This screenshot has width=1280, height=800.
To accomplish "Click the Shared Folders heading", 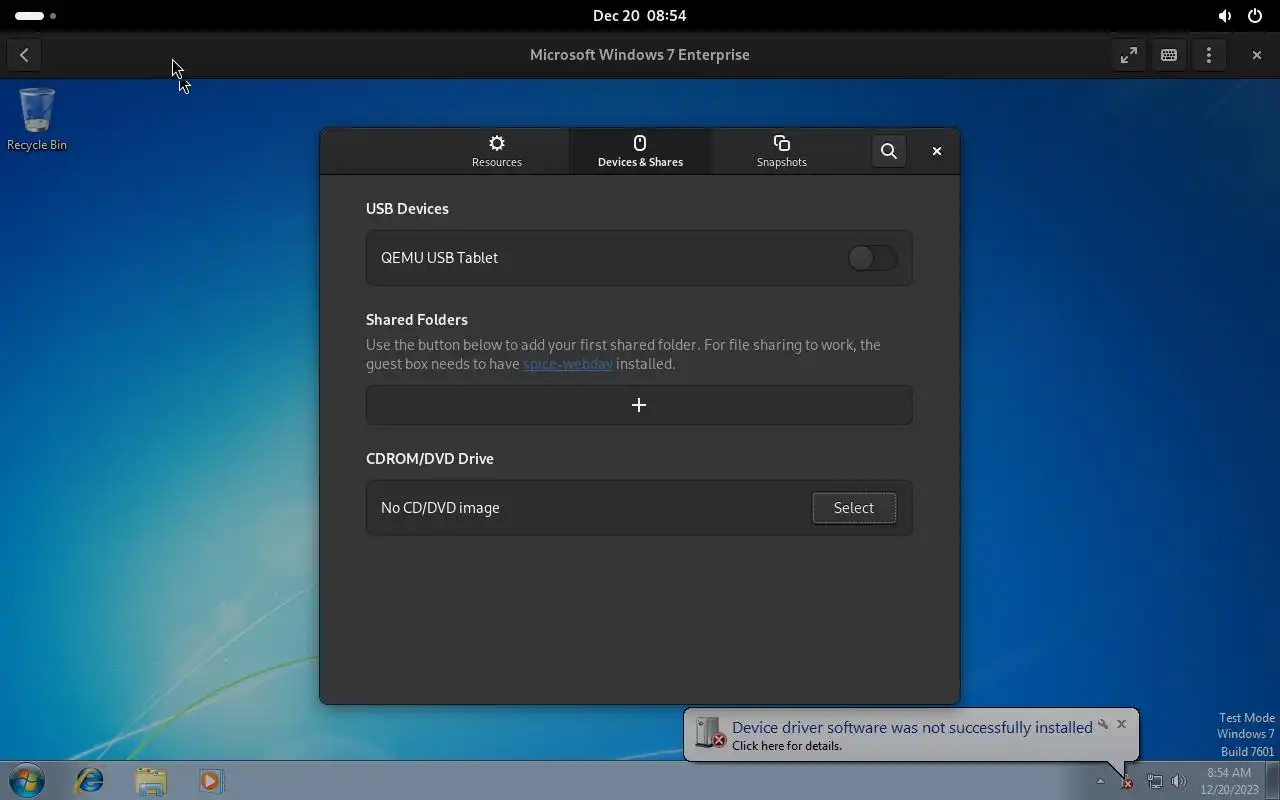I will click(417, 320).
